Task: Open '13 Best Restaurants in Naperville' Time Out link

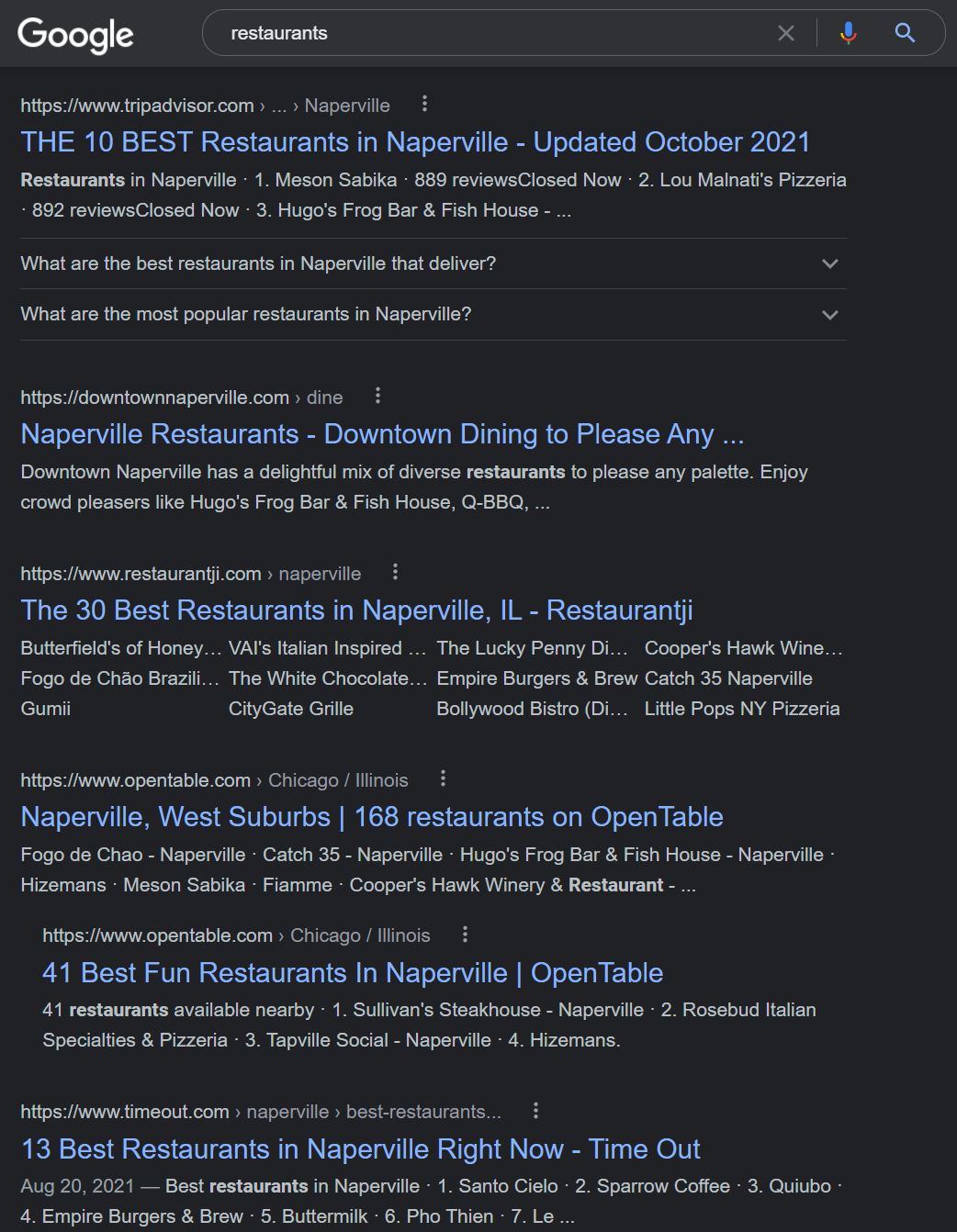Action: point(360,1149)
